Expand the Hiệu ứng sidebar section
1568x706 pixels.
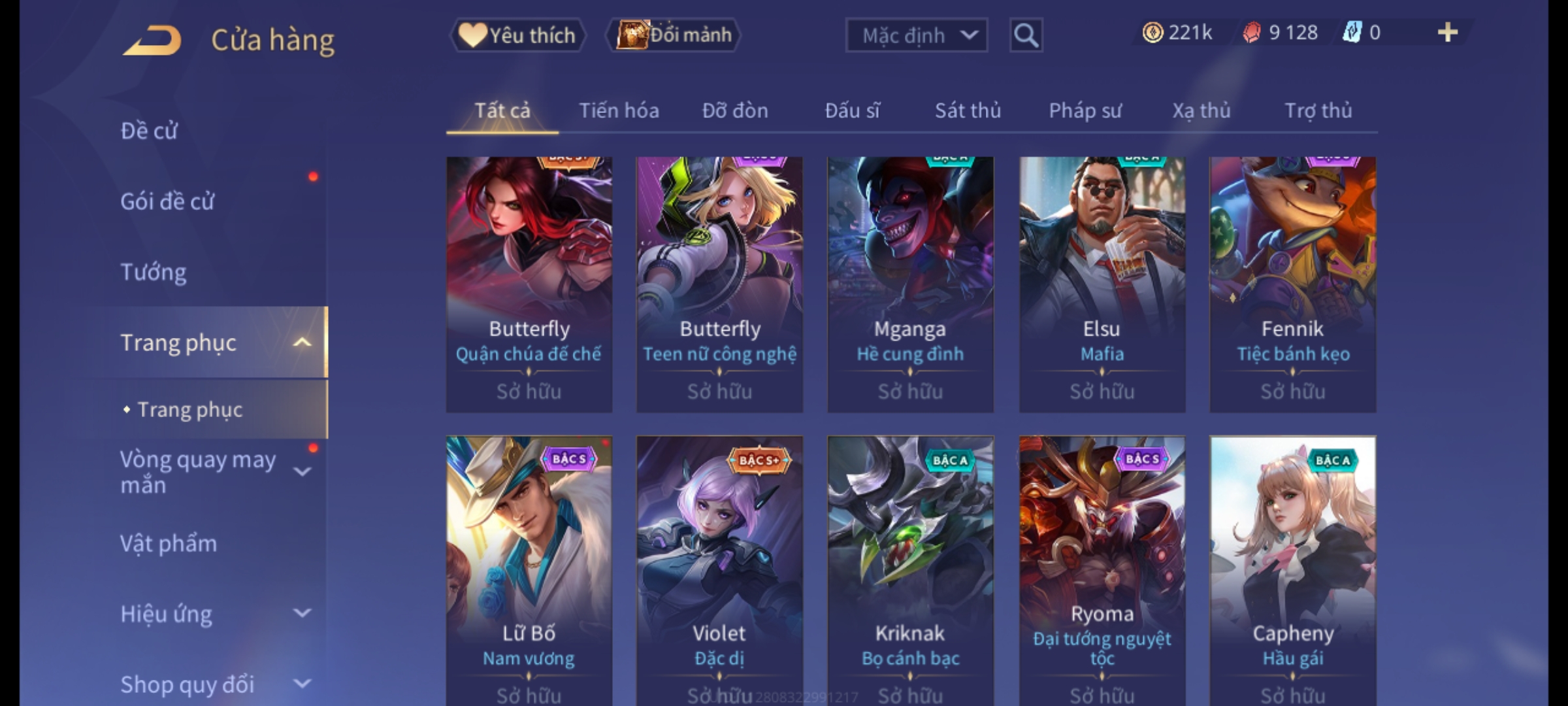click(302, 613)
